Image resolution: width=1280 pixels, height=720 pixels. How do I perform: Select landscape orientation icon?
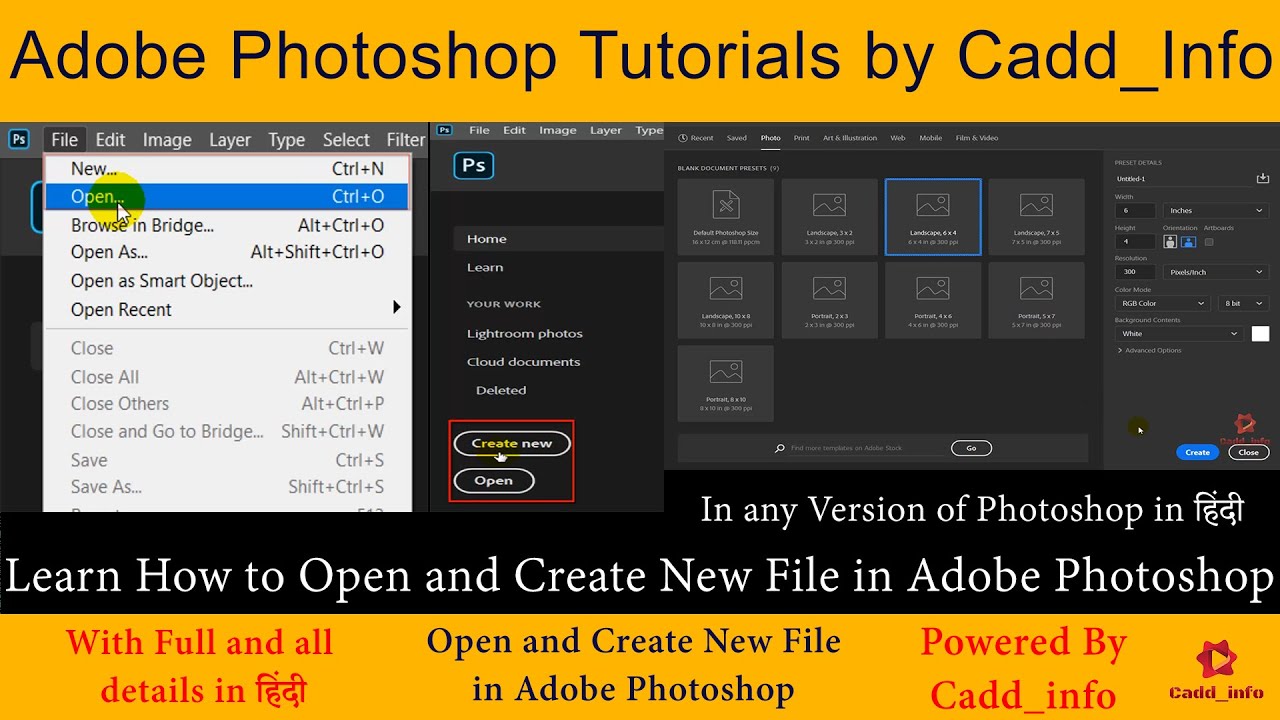pos(1189,241)
